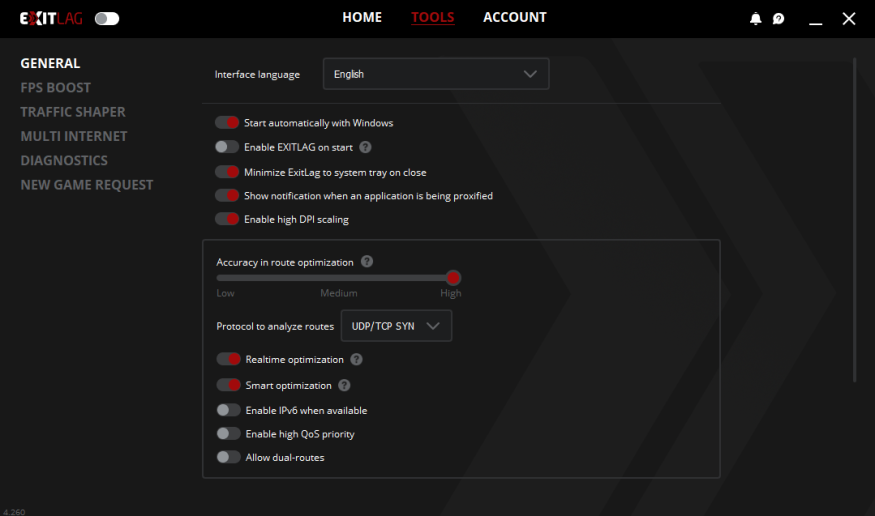Disable Start automatically with Windows
This screenshot has width=875, height=516.
point(227,123)
